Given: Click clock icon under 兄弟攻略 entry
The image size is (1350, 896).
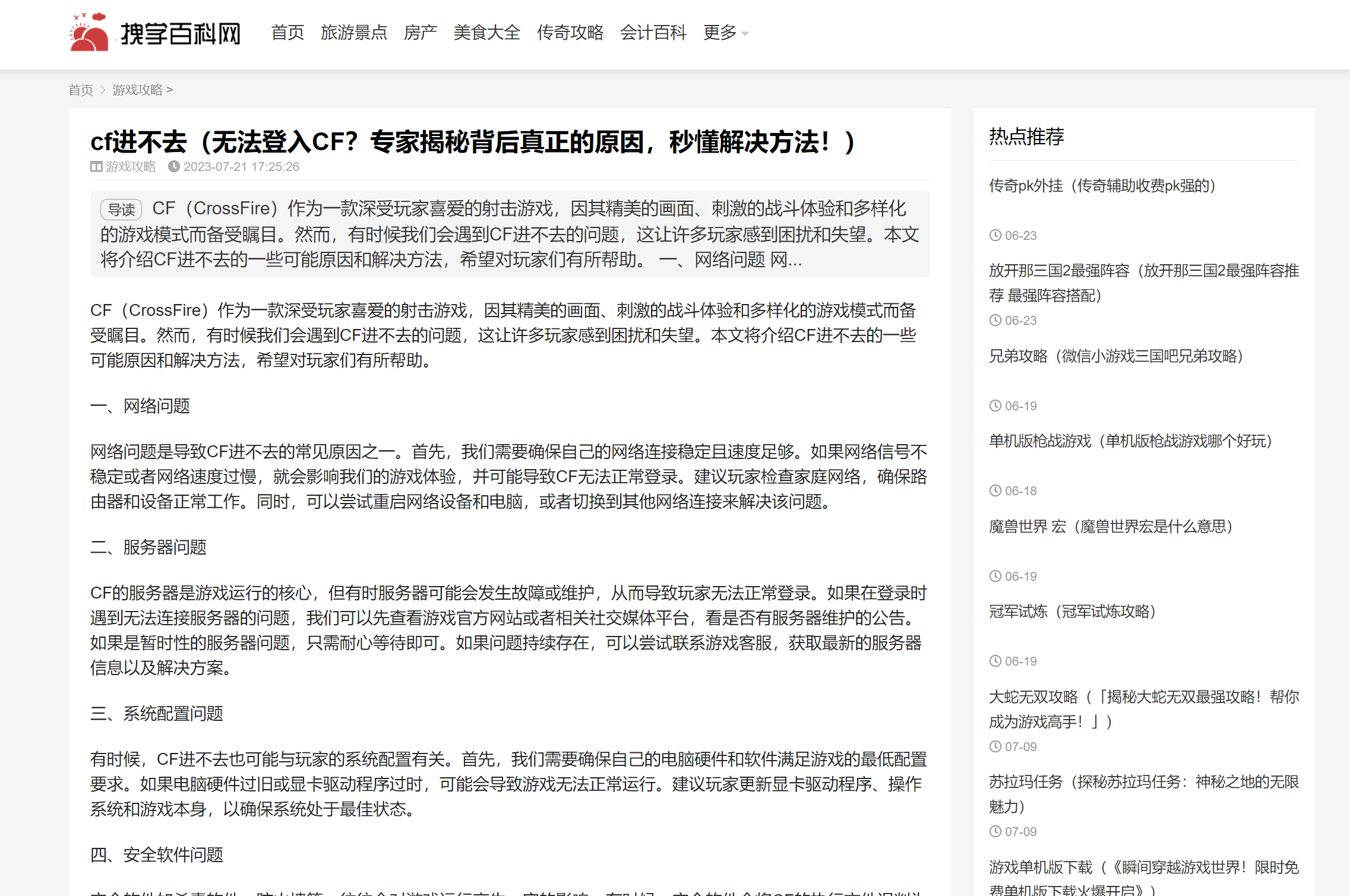Looking at the screenshot, I should pos(995,406).
